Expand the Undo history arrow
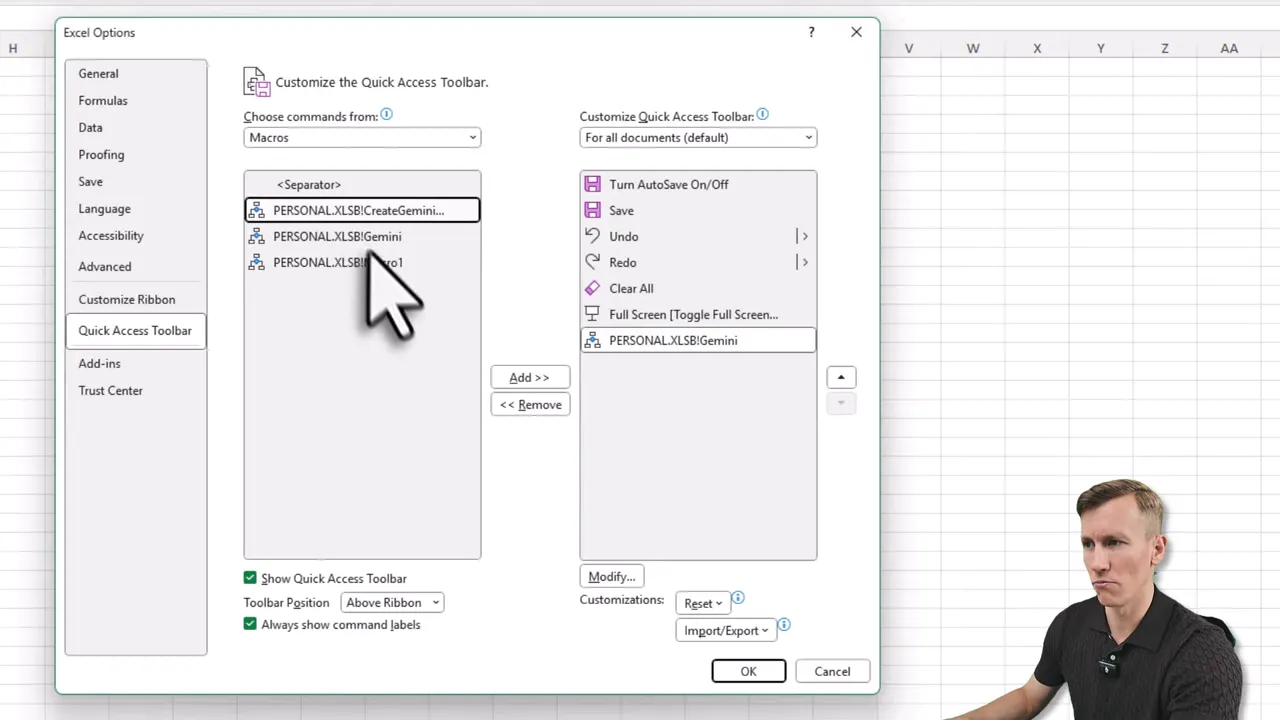This screenshot has width=1280, height=720. click(x=804, y=236)
